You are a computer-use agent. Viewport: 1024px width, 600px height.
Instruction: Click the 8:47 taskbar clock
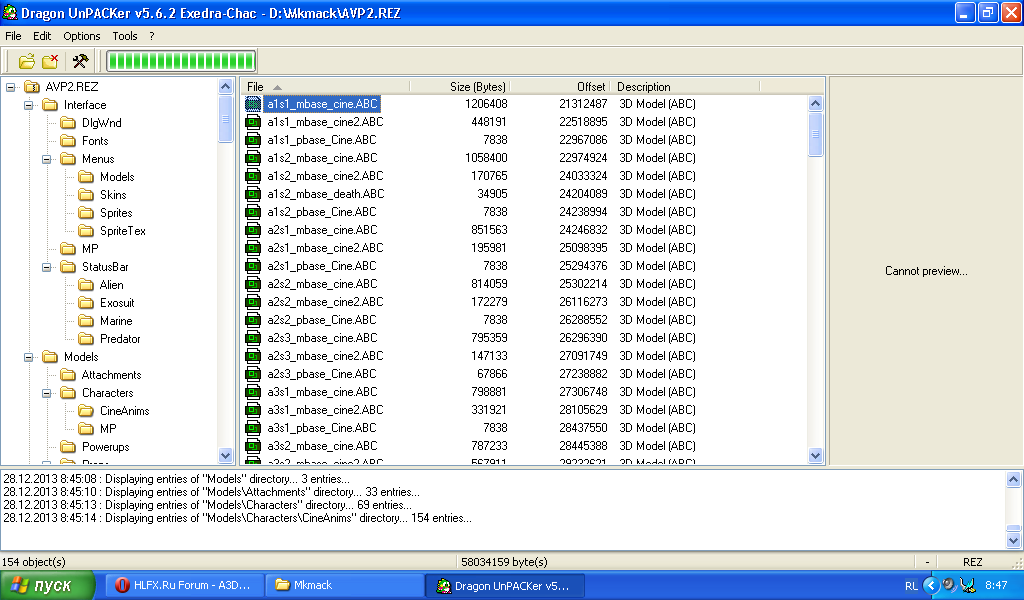click(x=996, y=585)
